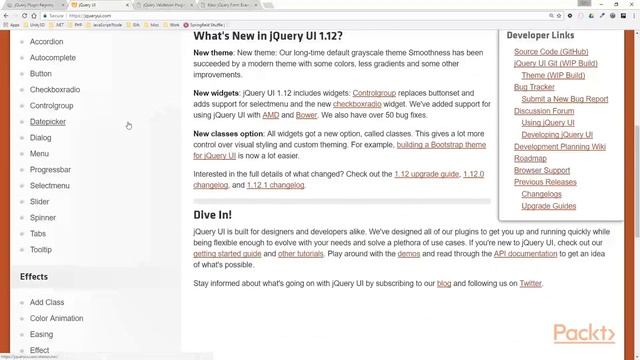Open the Work bookmarks folder
The image size is (640, 360).
pos(171,25)
